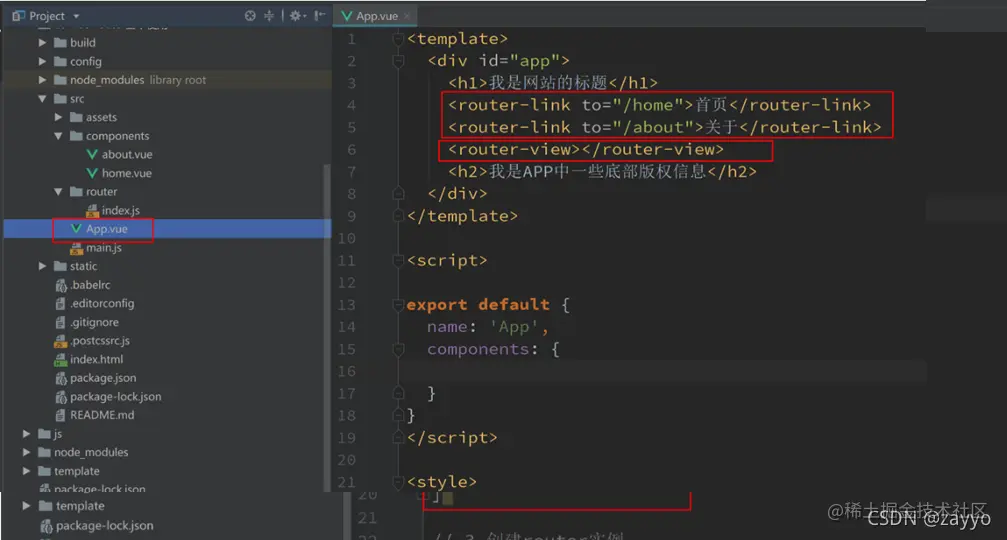
Task: Click the name: 'App' line
Action: click(488, 327)
